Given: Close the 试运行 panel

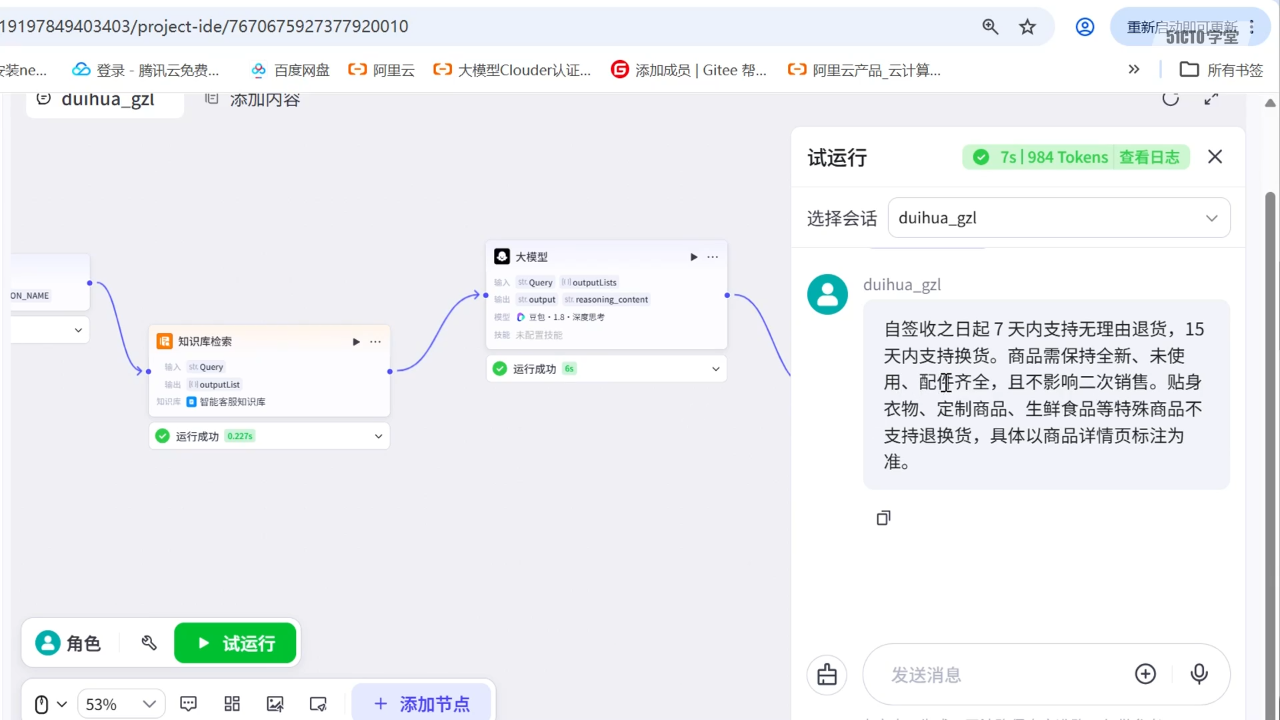Looking at the screenshot, I should (1215, 157).
